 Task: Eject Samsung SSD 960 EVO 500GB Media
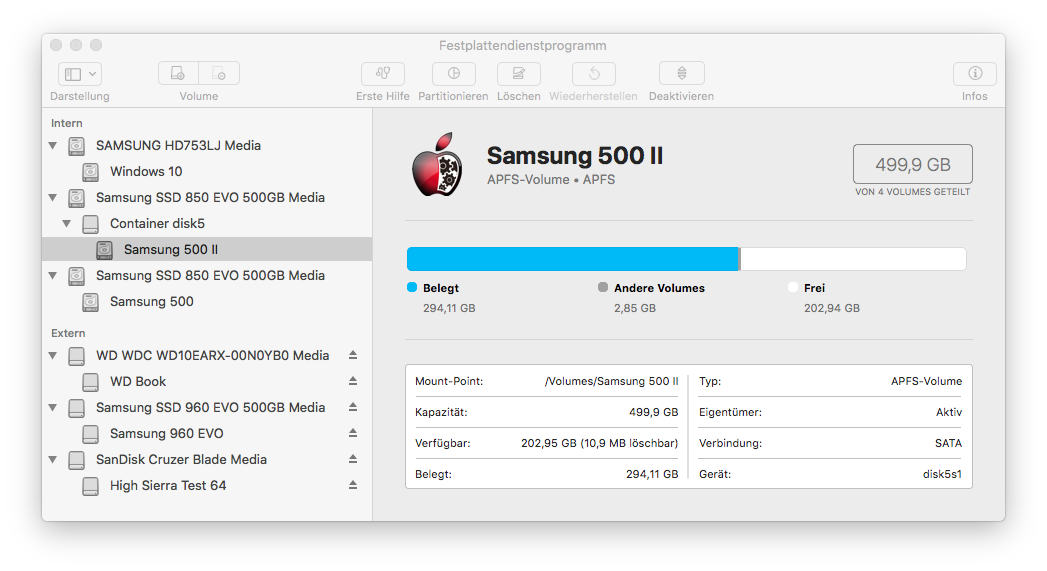[353, 407]
